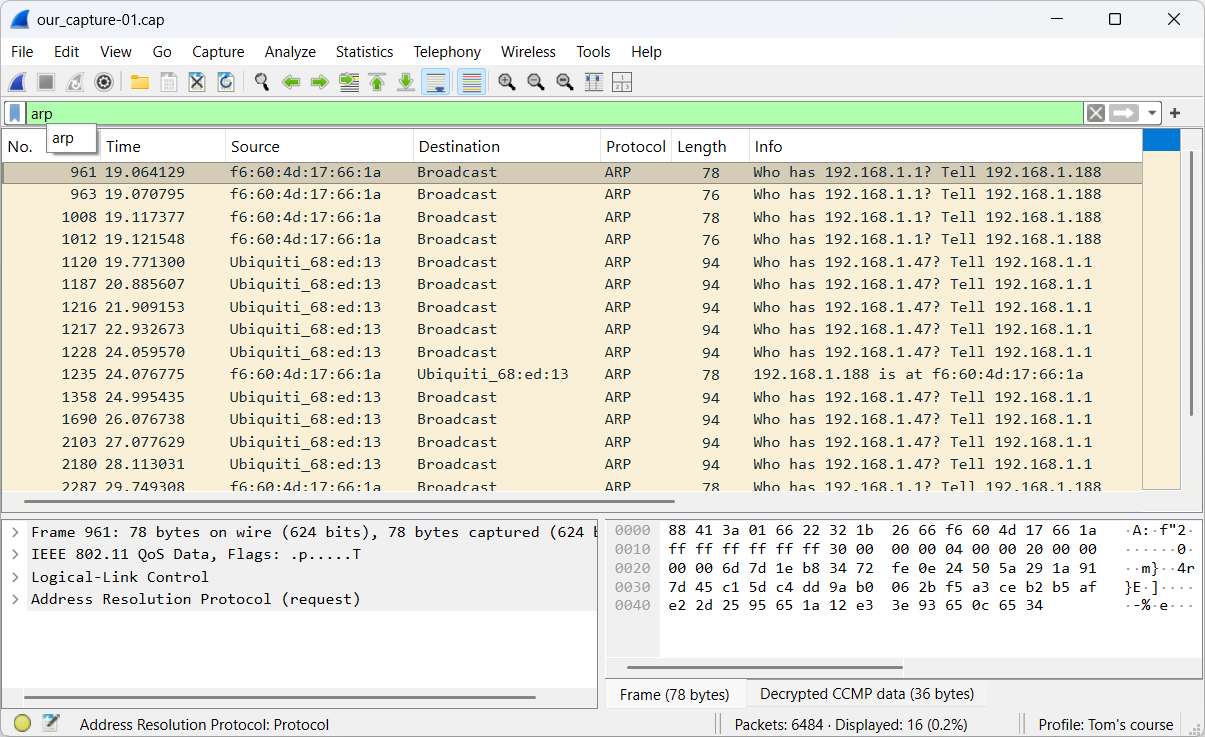This screenshot has width=1205, height=737.
Task: Open the Wireless menu
Action: click(528, 52)
